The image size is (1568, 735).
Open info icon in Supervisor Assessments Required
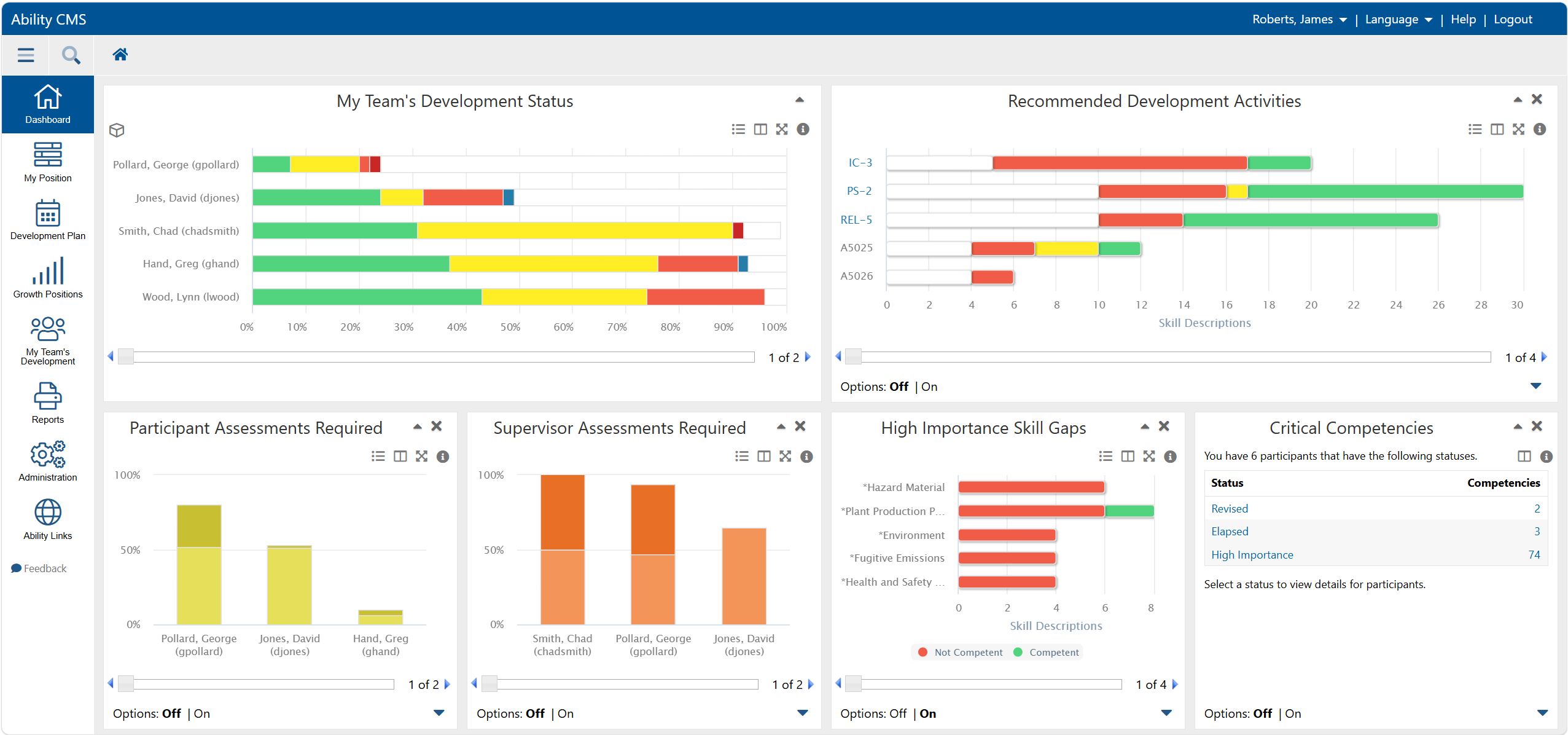807,457
